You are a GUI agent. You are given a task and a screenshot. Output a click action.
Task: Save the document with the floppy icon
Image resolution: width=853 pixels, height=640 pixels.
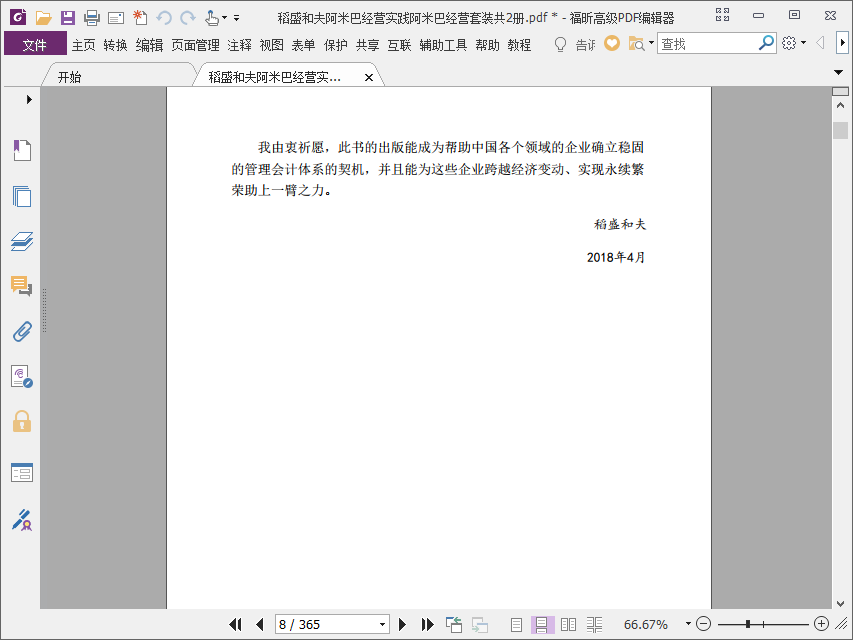[x=67, y=18]
